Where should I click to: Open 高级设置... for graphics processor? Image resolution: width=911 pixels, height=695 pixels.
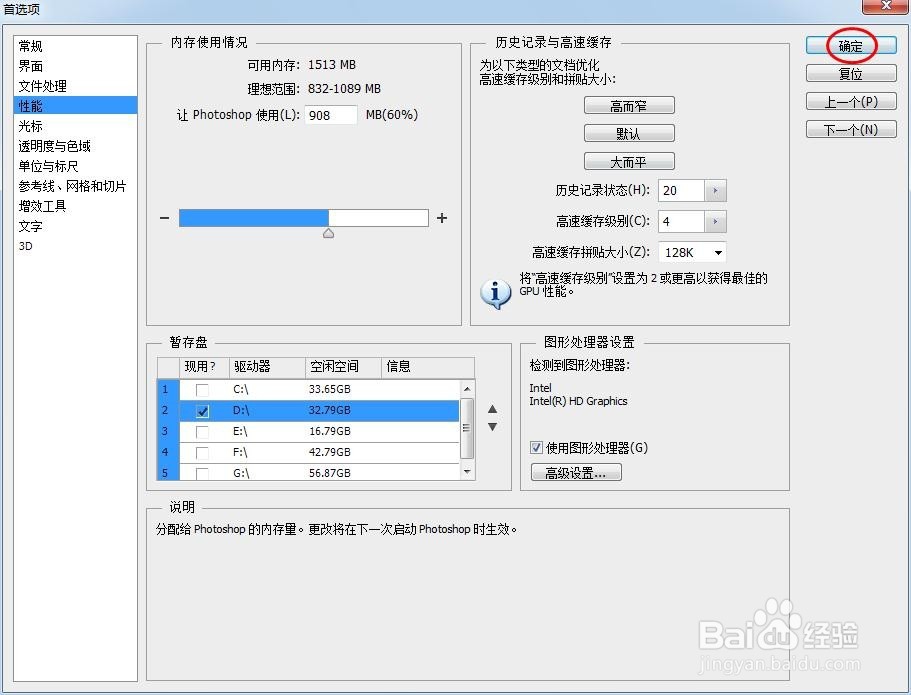576,472
